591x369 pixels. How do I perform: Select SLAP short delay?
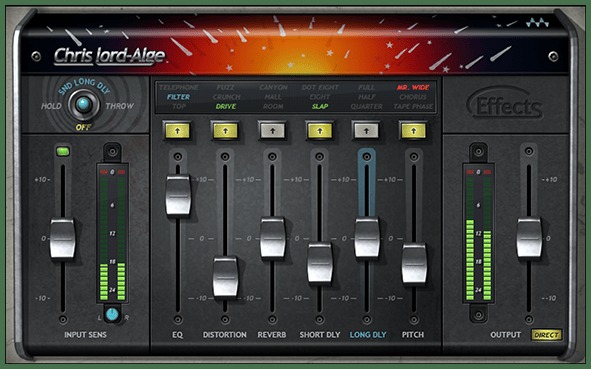point(320,106)
